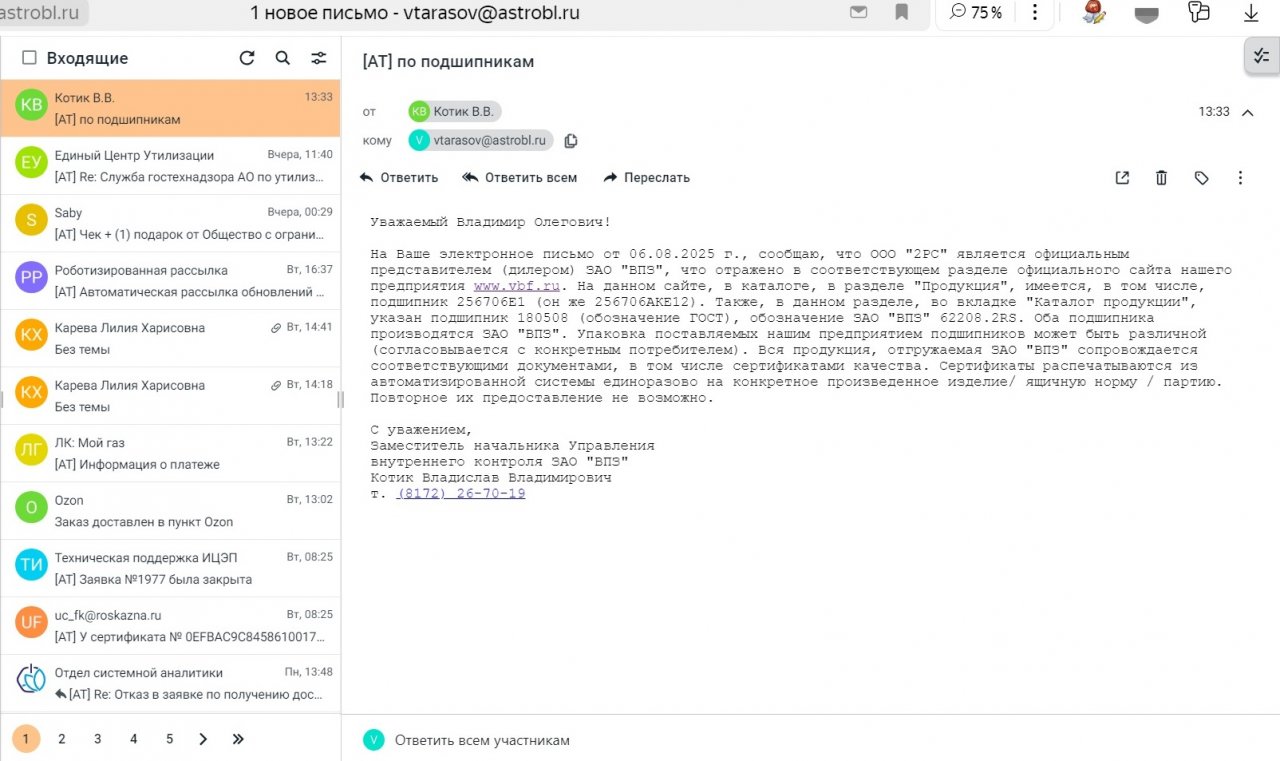The image size is (1280, 761).
Task: Open the browser downloads icon
Action: [1250, 13]
